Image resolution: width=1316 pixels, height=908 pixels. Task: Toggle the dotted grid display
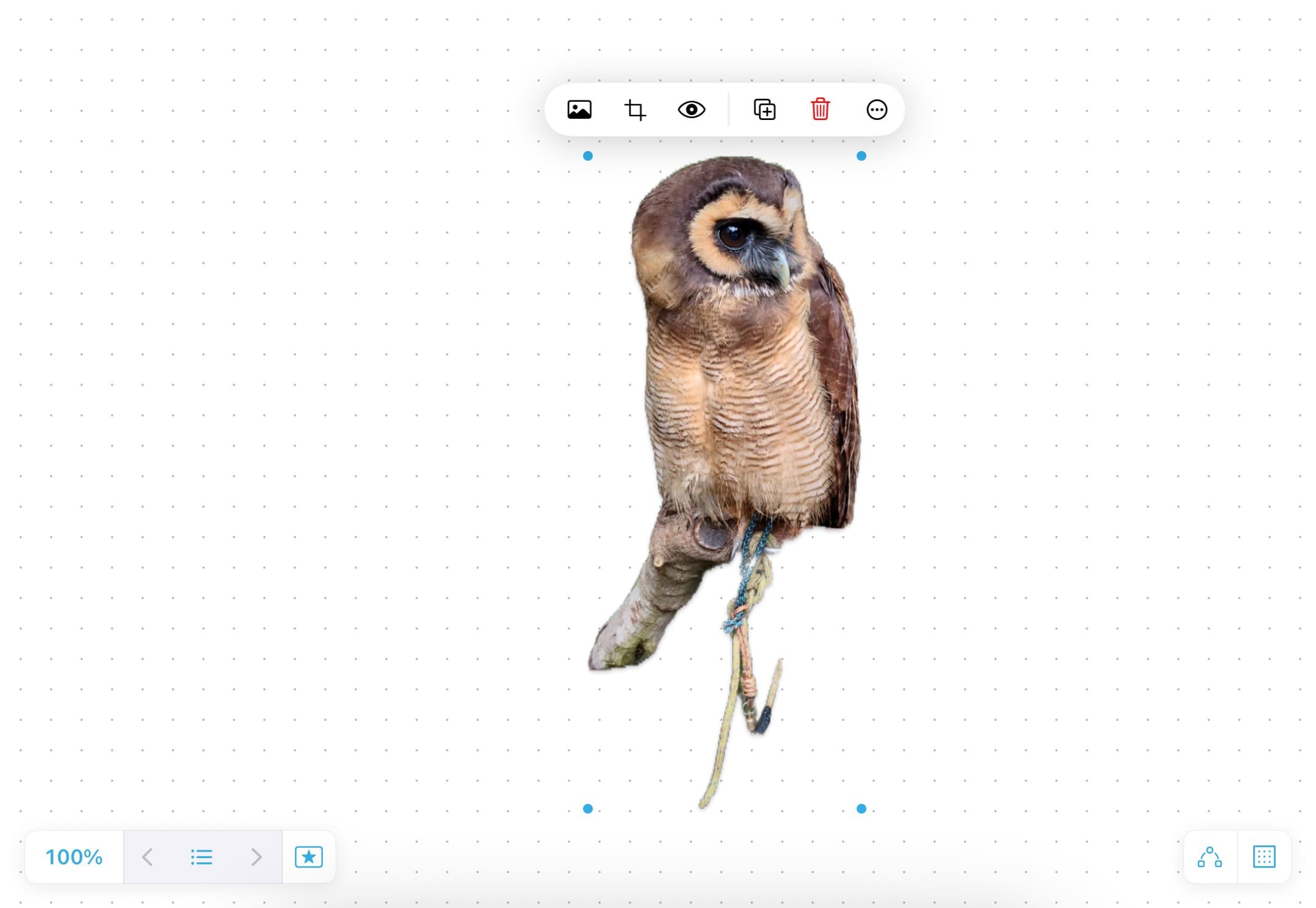pyautogui.click(x=1264, y=857)
